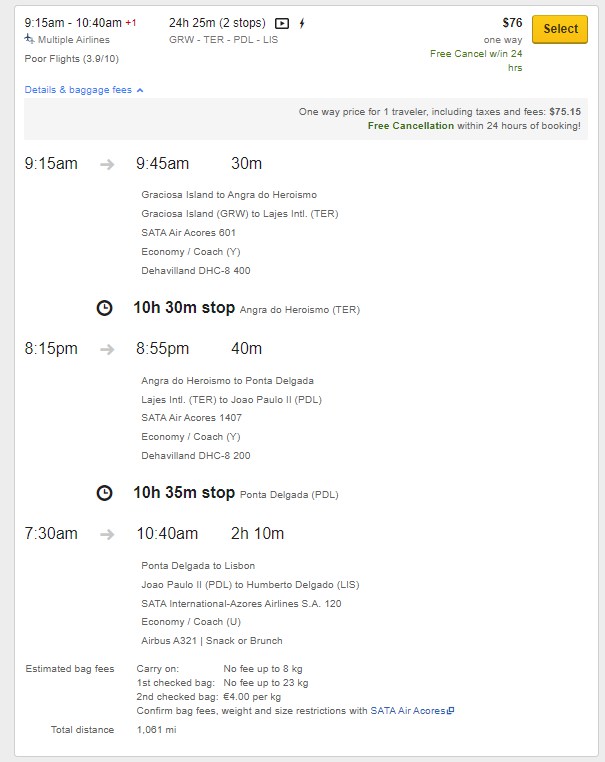Click the clock icon beside 10h 35m stop
This screenshot has height=762, width=605.
pyautogui.click(x=104, y=493)
